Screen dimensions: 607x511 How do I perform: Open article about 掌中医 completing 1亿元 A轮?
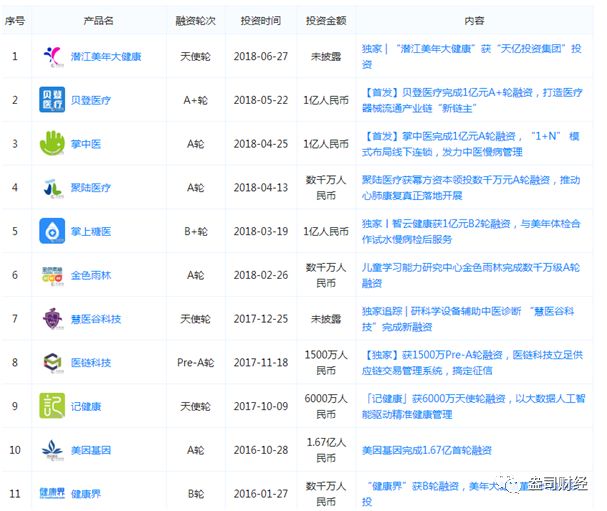coord(470,144)
